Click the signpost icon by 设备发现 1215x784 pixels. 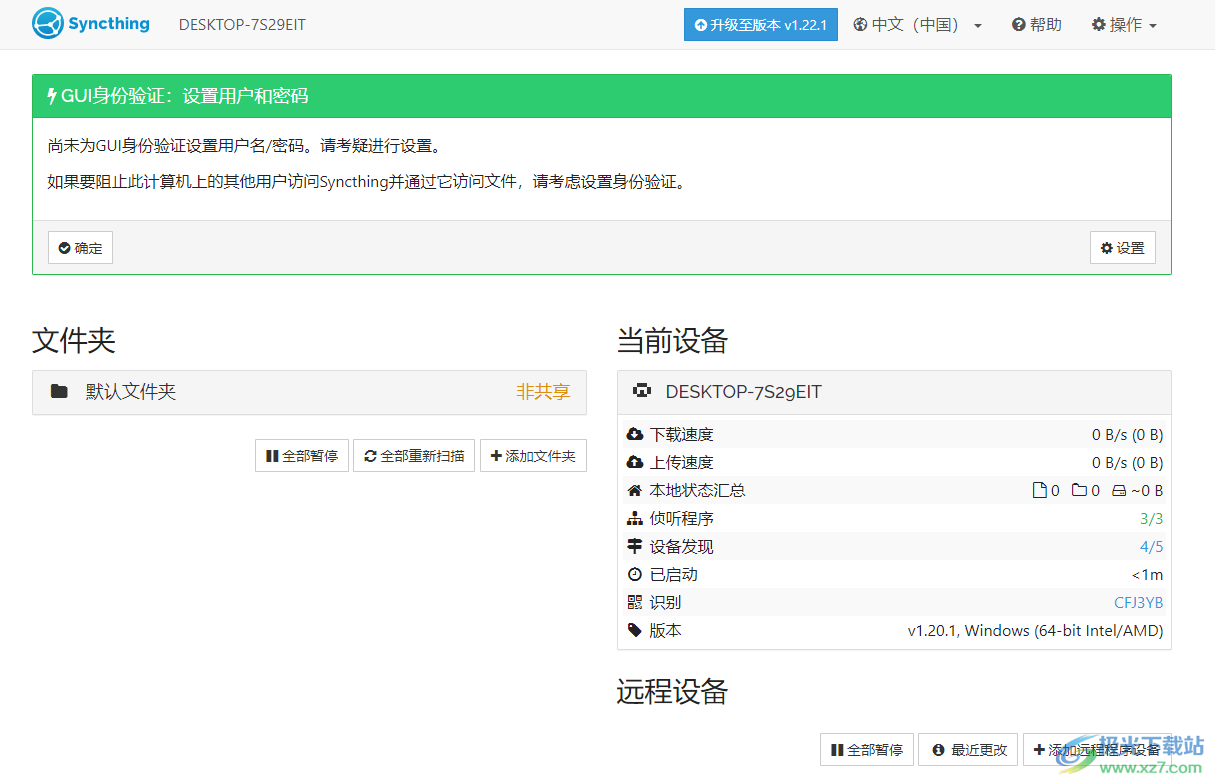point(634,547)
